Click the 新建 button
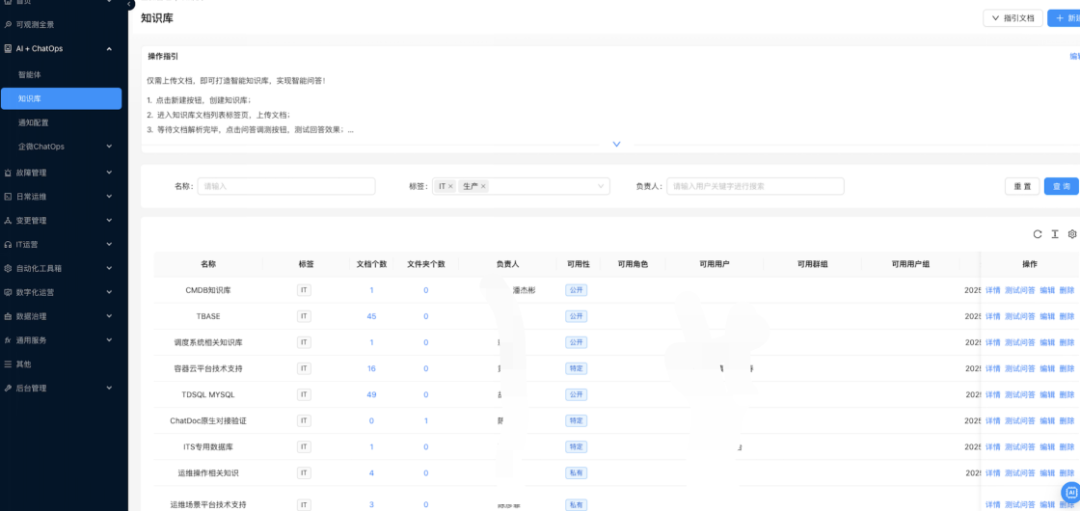The image size is (1080, 511). [1063, 19]
